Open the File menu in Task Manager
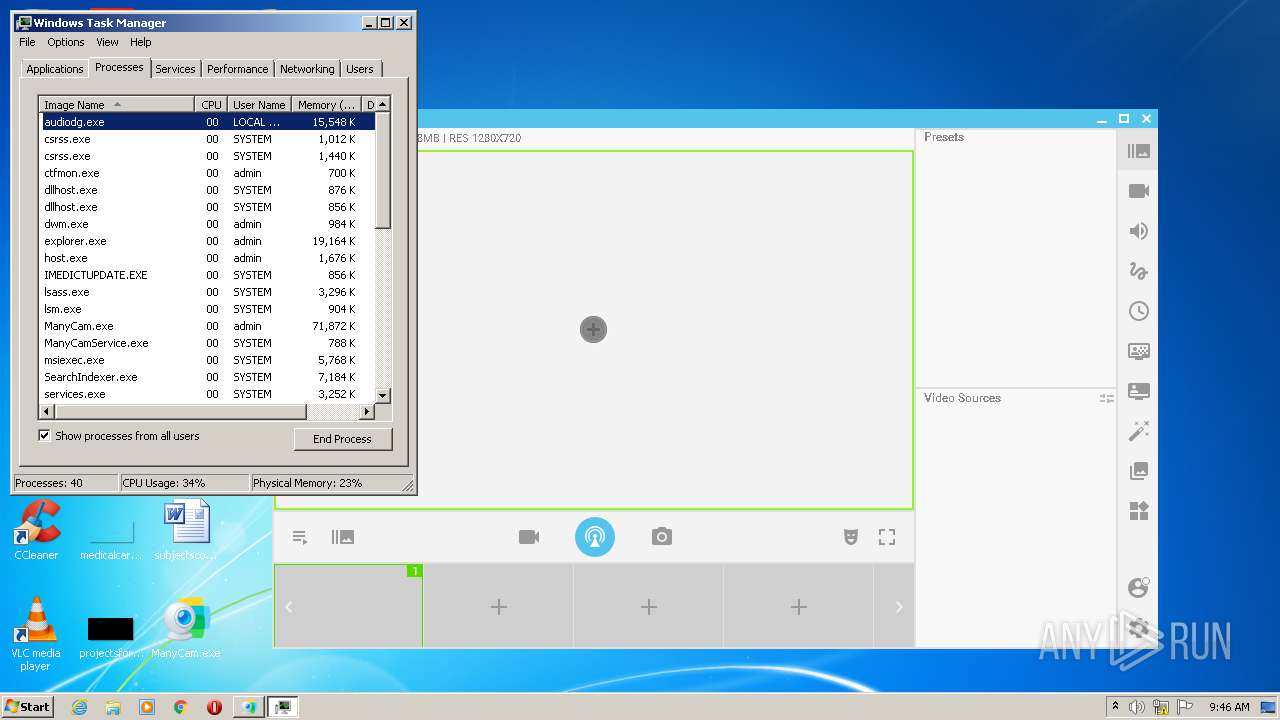This screenshot has height=720, width=1280. pos(27,42)
